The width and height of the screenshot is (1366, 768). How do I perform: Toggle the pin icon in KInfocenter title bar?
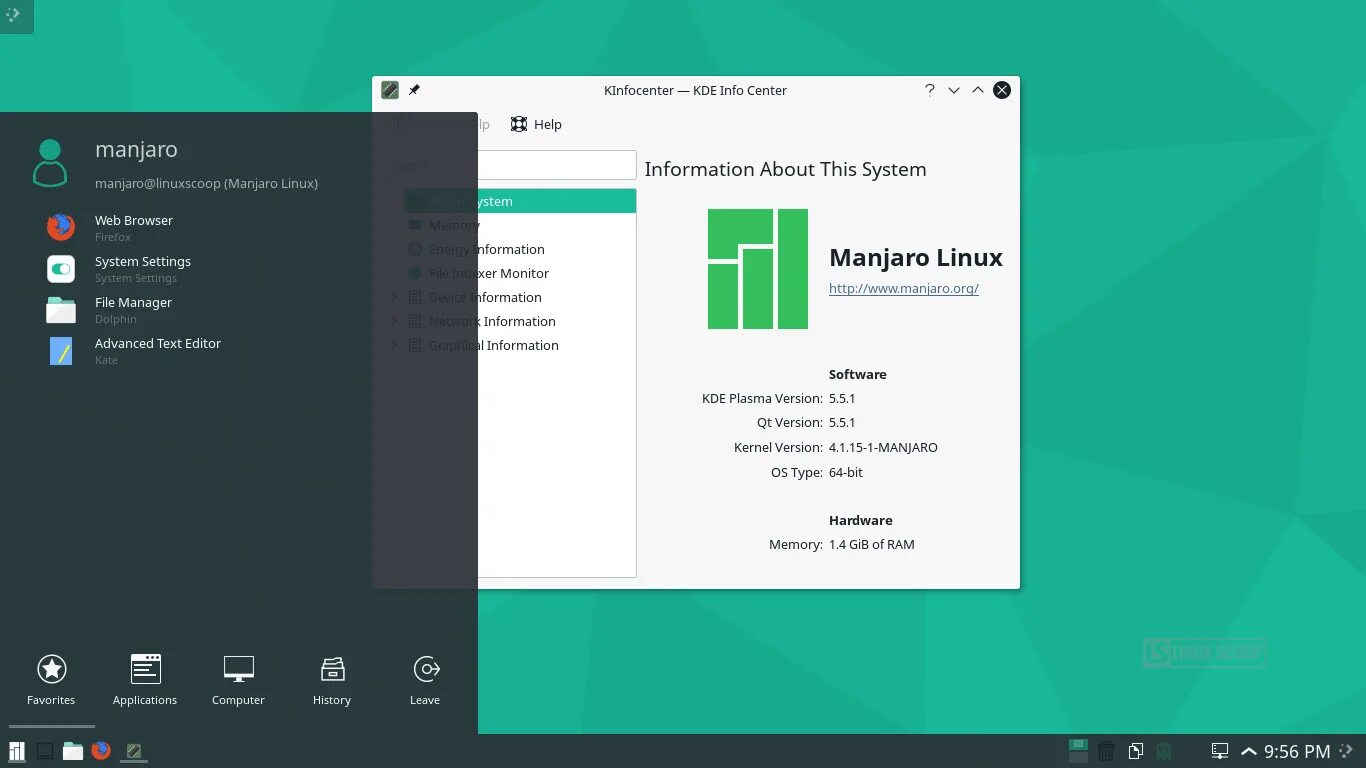tap(414, 90)
